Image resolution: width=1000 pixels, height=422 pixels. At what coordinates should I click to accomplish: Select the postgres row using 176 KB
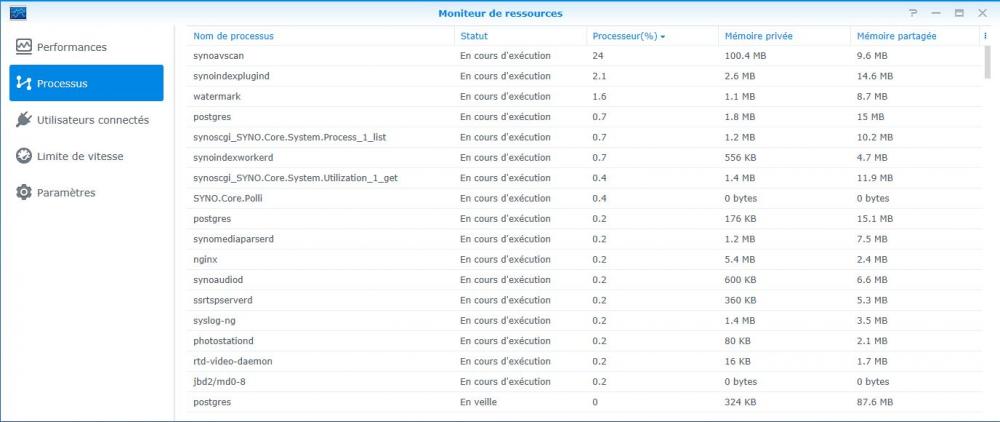pyautogui.click(x=584, y=219)
